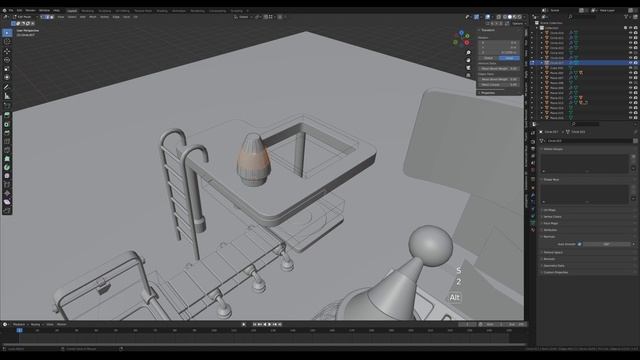Image resolution: width=640 pixels, height=360 pixels.
Task: Switch to solid viewport shading
Action: [510, 17]
